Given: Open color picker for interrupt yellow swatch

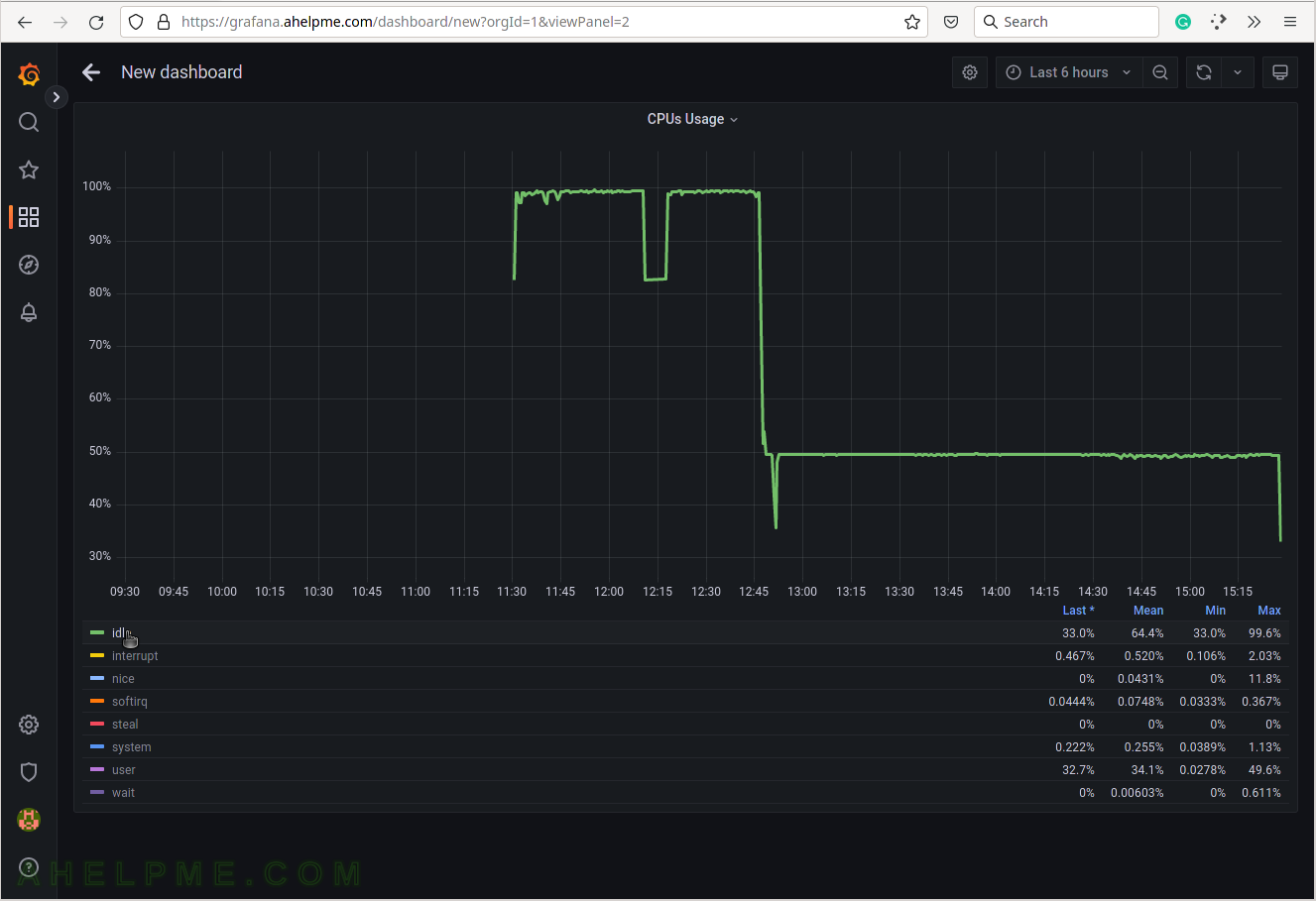Looking at the screenshot, I should [97, 655].
